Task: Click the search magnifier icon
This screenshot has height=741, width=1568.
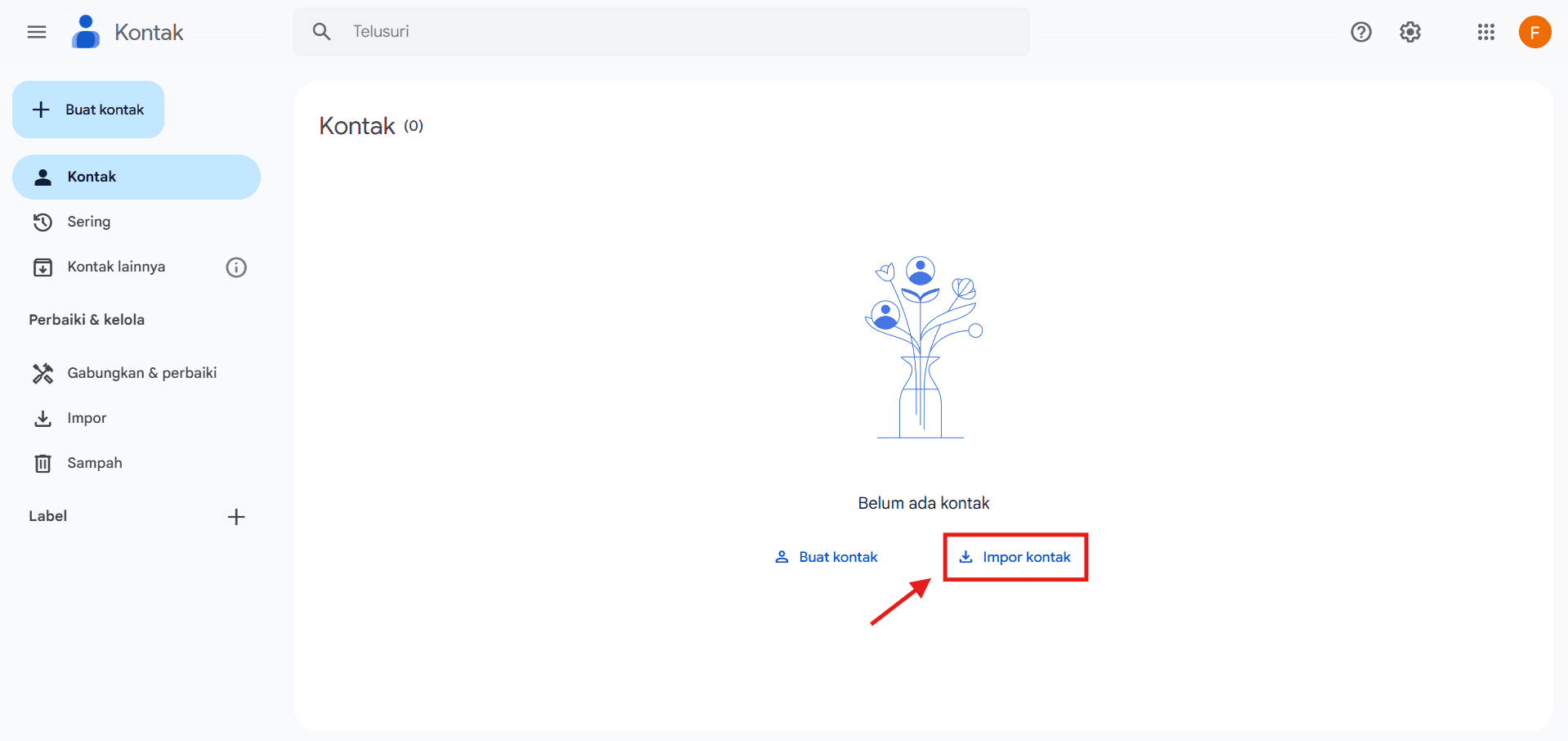Action: coord(320,31)
